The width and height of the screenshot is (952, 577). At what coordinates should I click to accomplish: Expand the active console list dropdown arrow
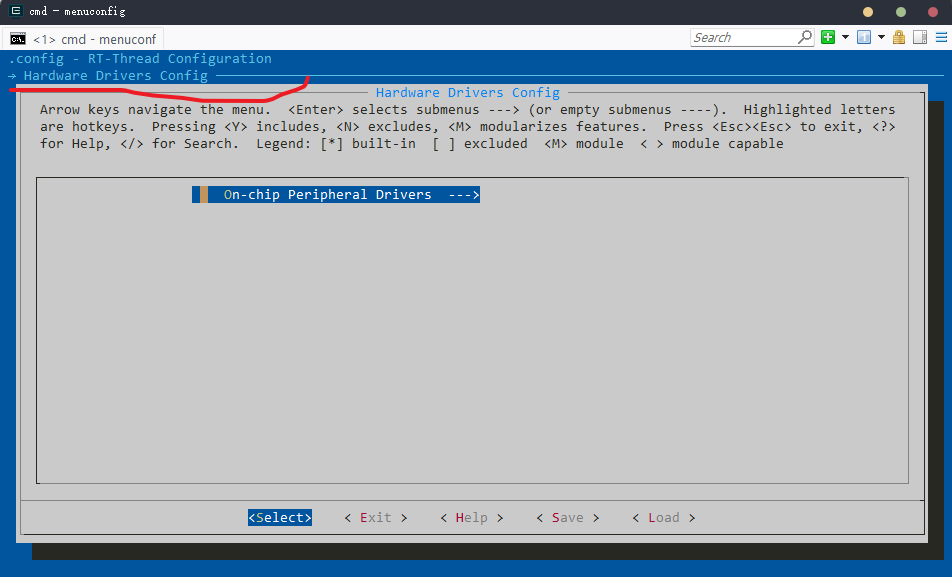881,37
